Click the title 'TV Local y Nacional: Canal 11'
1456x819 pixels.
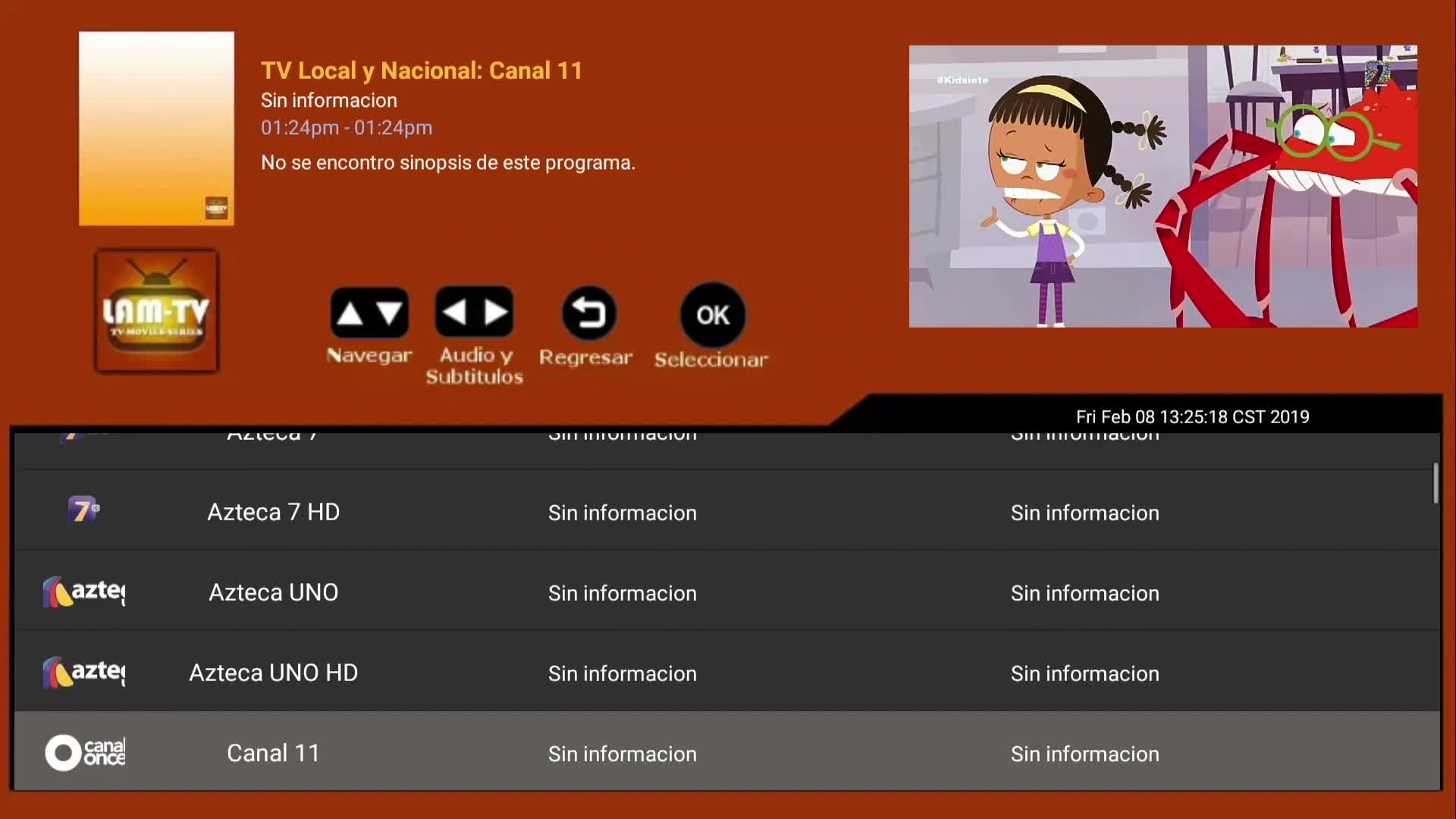pos(422,71)
